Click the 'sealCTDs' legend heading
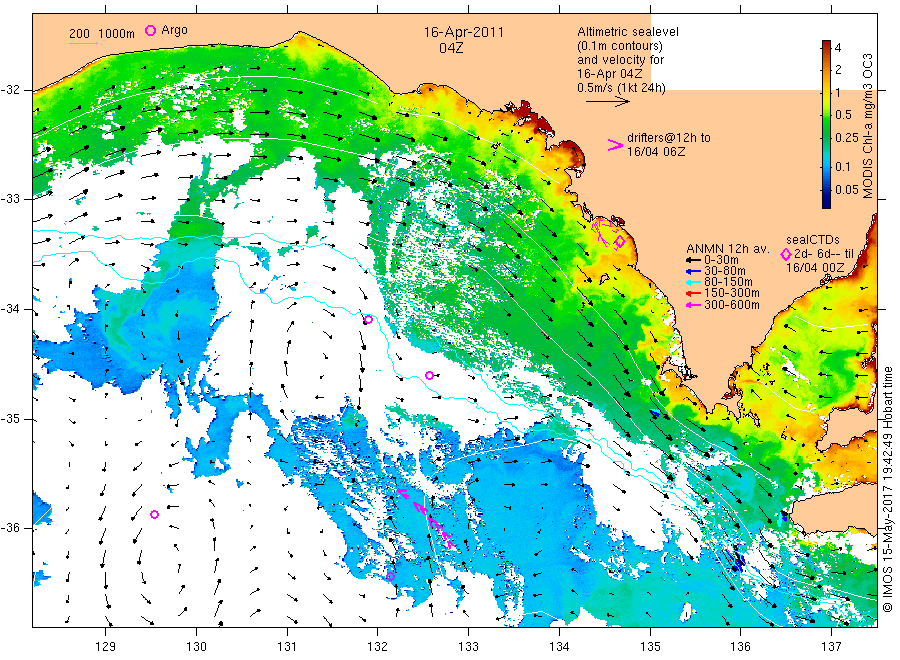This screenshot has width=900, height=660. pos(812,239)
